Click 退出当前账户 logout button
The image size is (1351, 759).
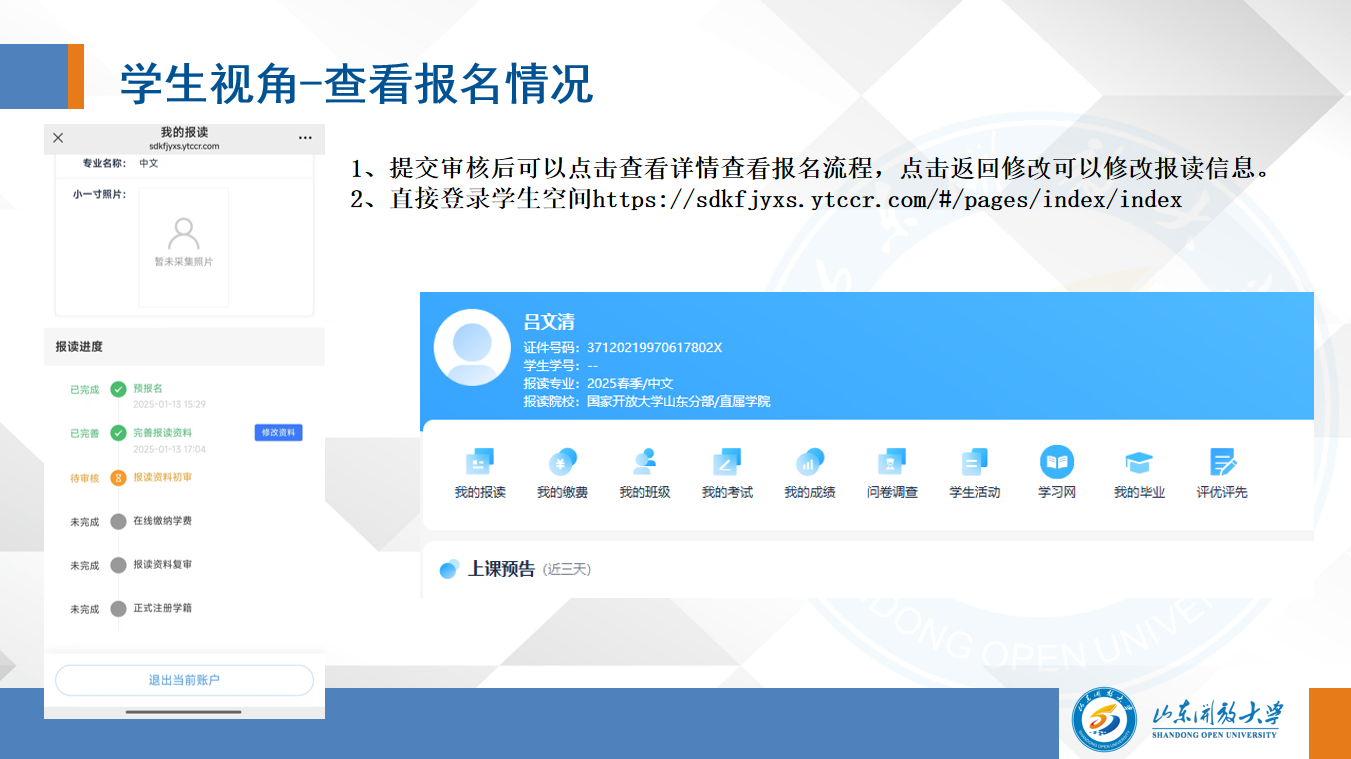[x=184, y=680]
